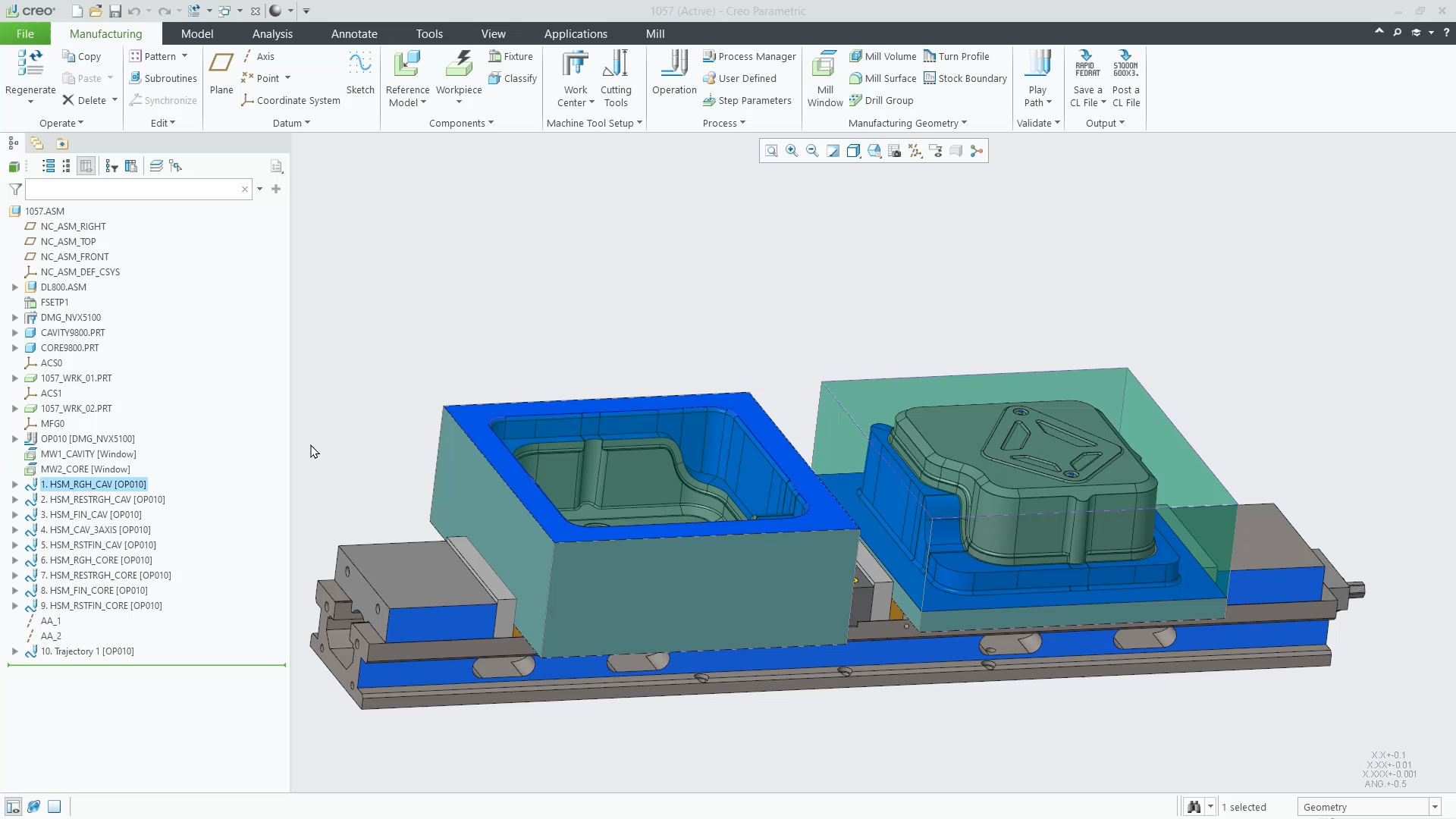This screenshot has height=819, width=1456.
Task: Toggle datum display filters
Action: click(915, 151)
